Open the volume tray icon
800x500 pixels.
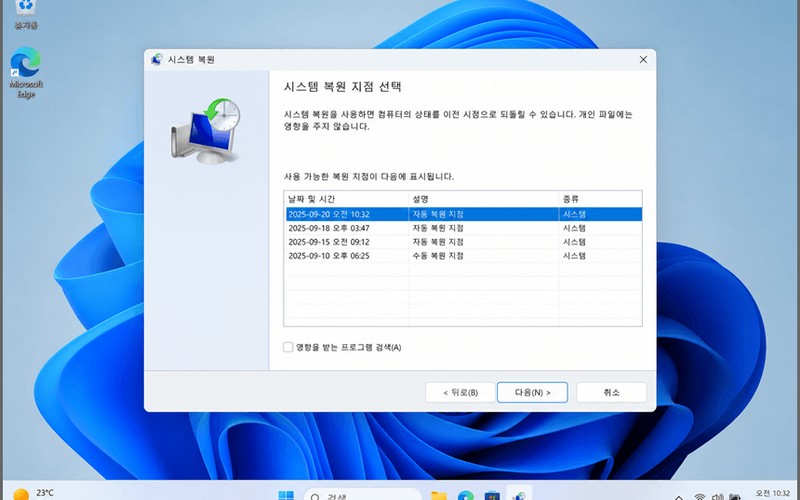coord(717,496)
